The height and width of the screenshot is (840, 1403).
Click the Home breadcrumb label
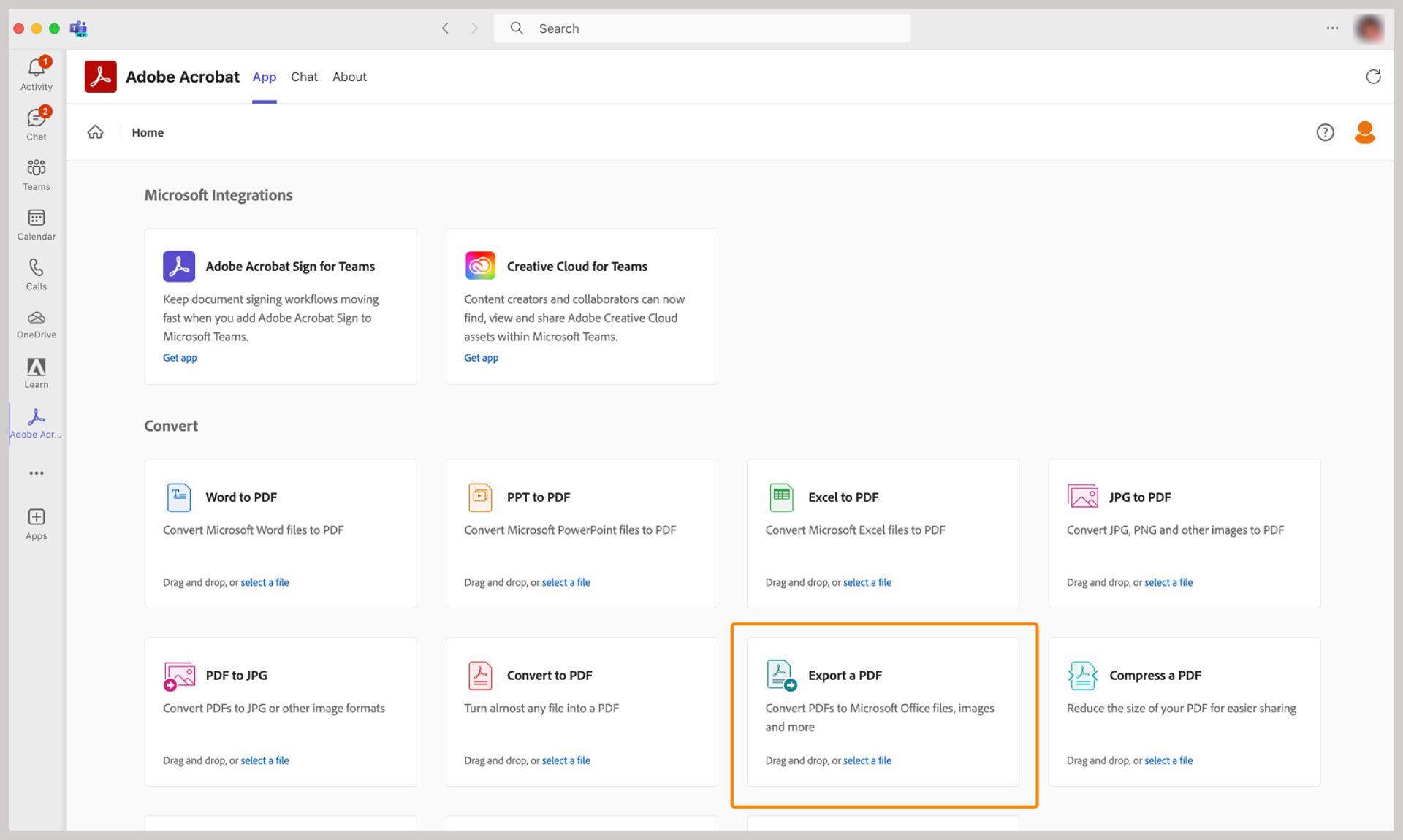click(148, 132)
